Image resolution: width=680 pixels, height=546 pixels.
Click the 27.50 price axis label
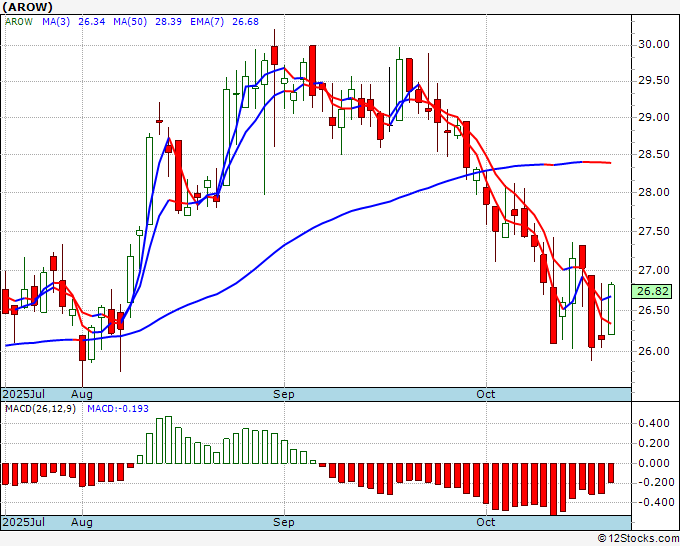click(x=654, y=231)
